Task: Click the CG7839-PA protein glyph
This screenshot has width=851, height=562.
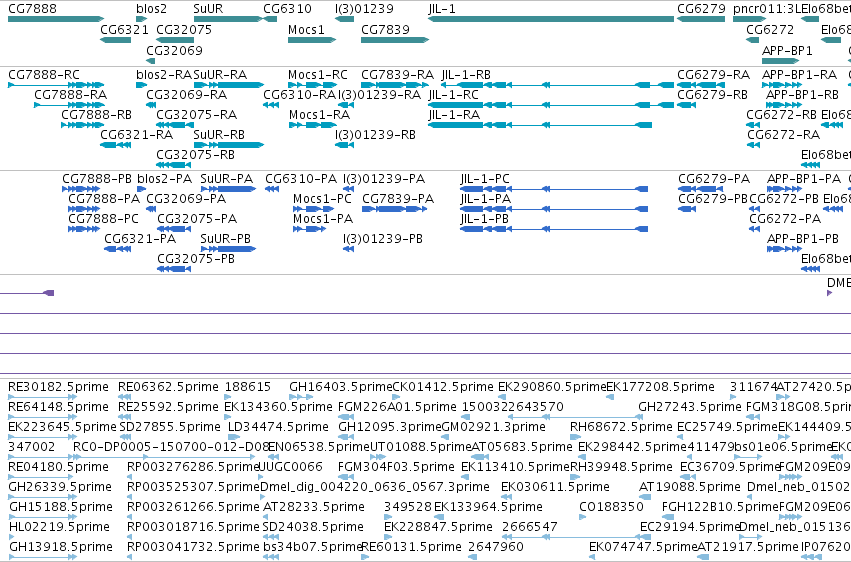Action: click(395, 209)
